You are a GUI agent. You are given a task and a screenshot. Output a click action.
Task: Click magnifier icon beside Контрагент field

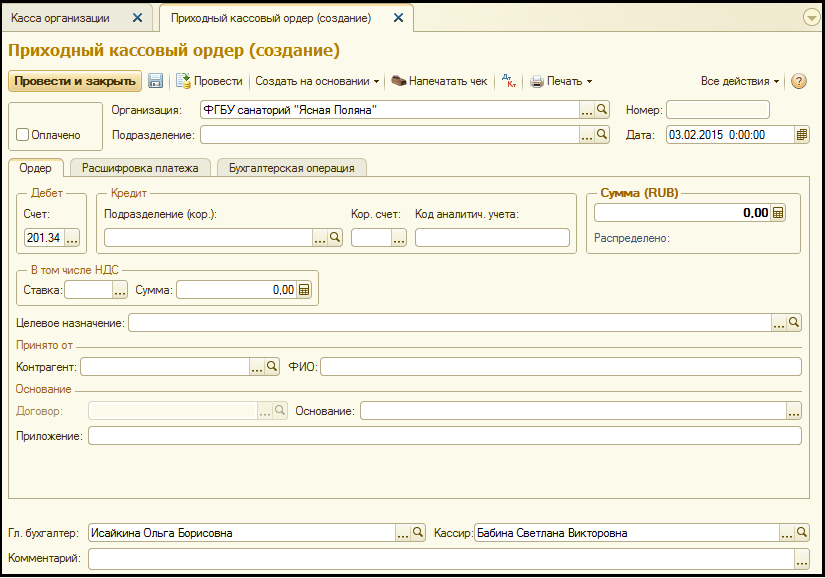[272, 367]
